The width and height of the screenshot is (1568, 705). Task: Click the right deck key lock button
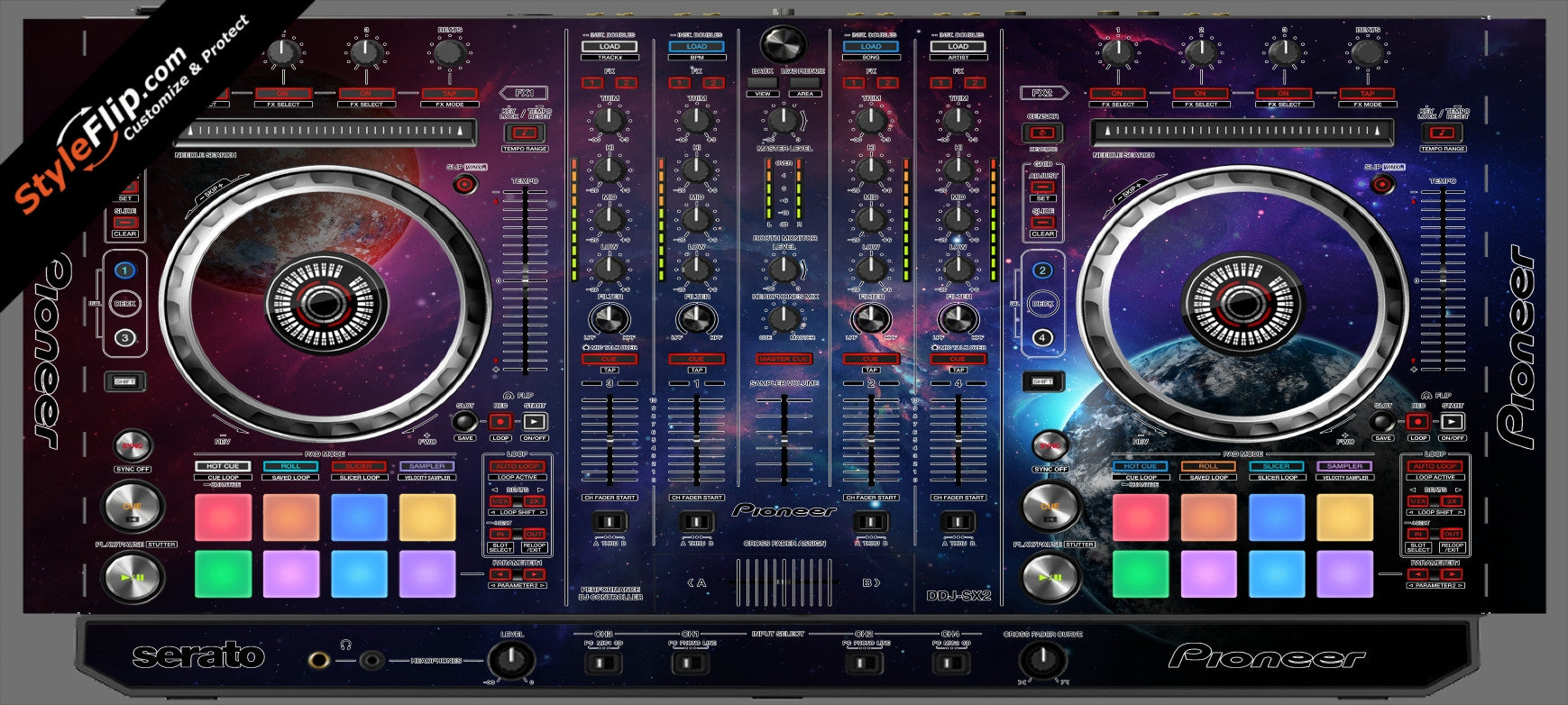(x=1442, y=133)
